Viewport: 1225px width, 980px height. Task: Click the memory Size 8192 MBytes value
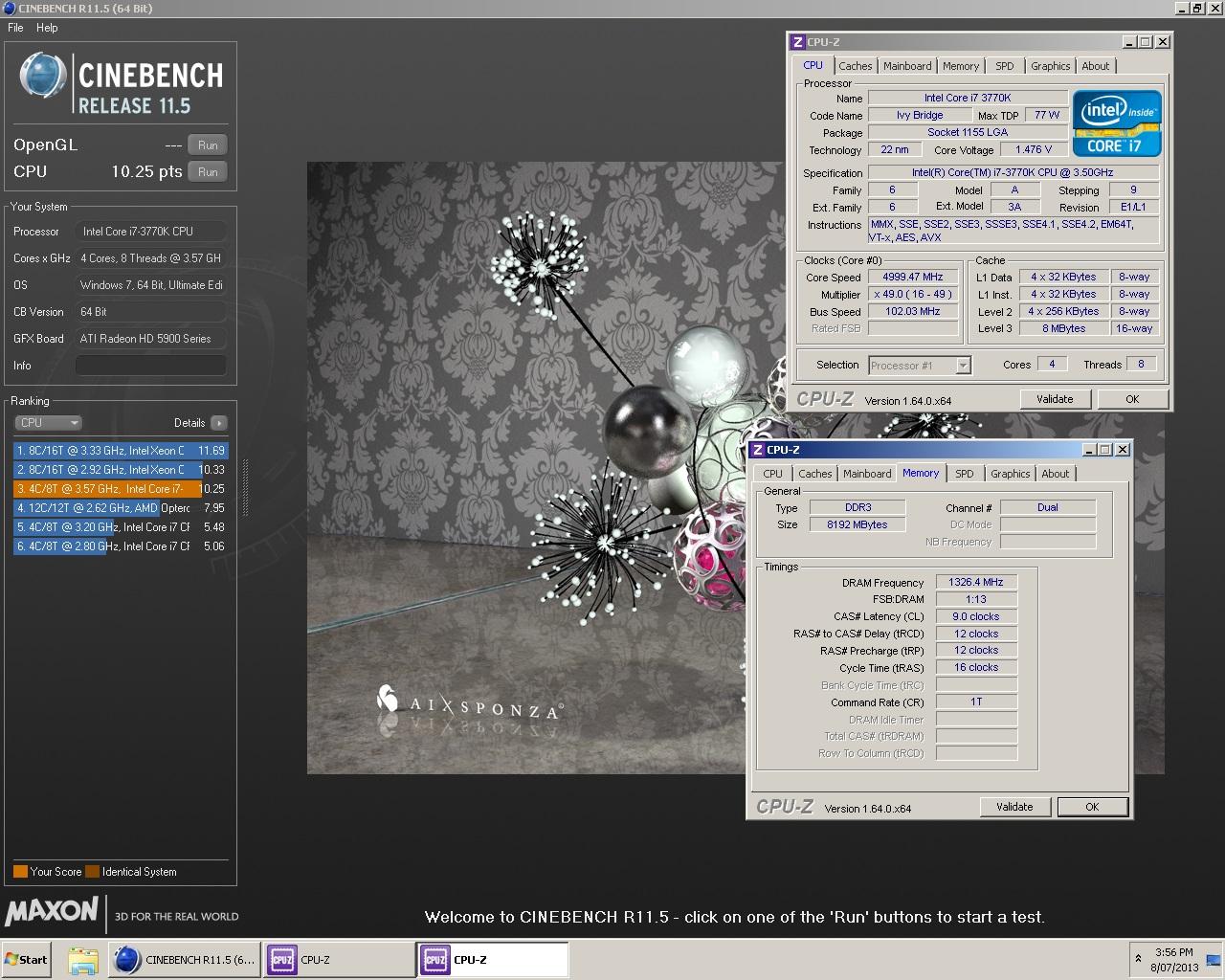click(x=857, y=524)
